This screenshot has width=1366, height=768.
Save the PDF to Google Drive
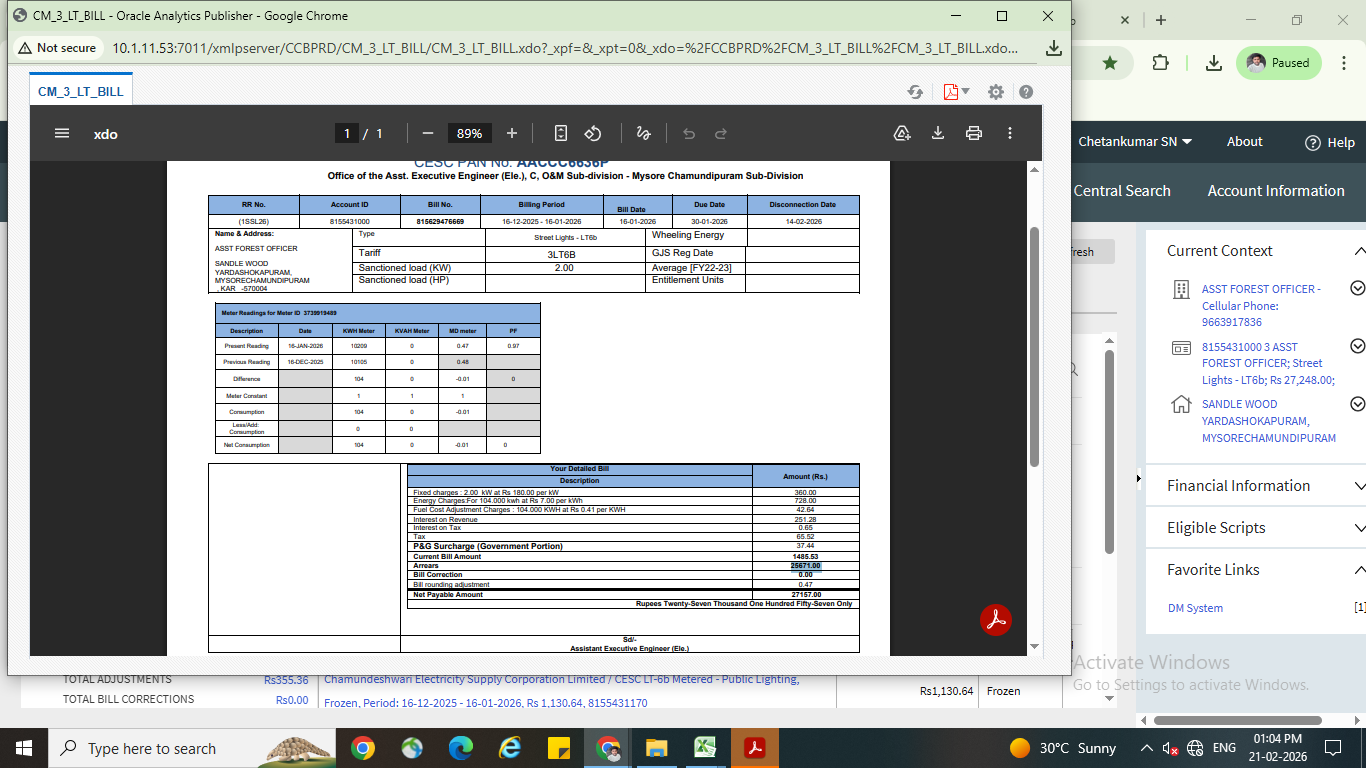point(902,133)
